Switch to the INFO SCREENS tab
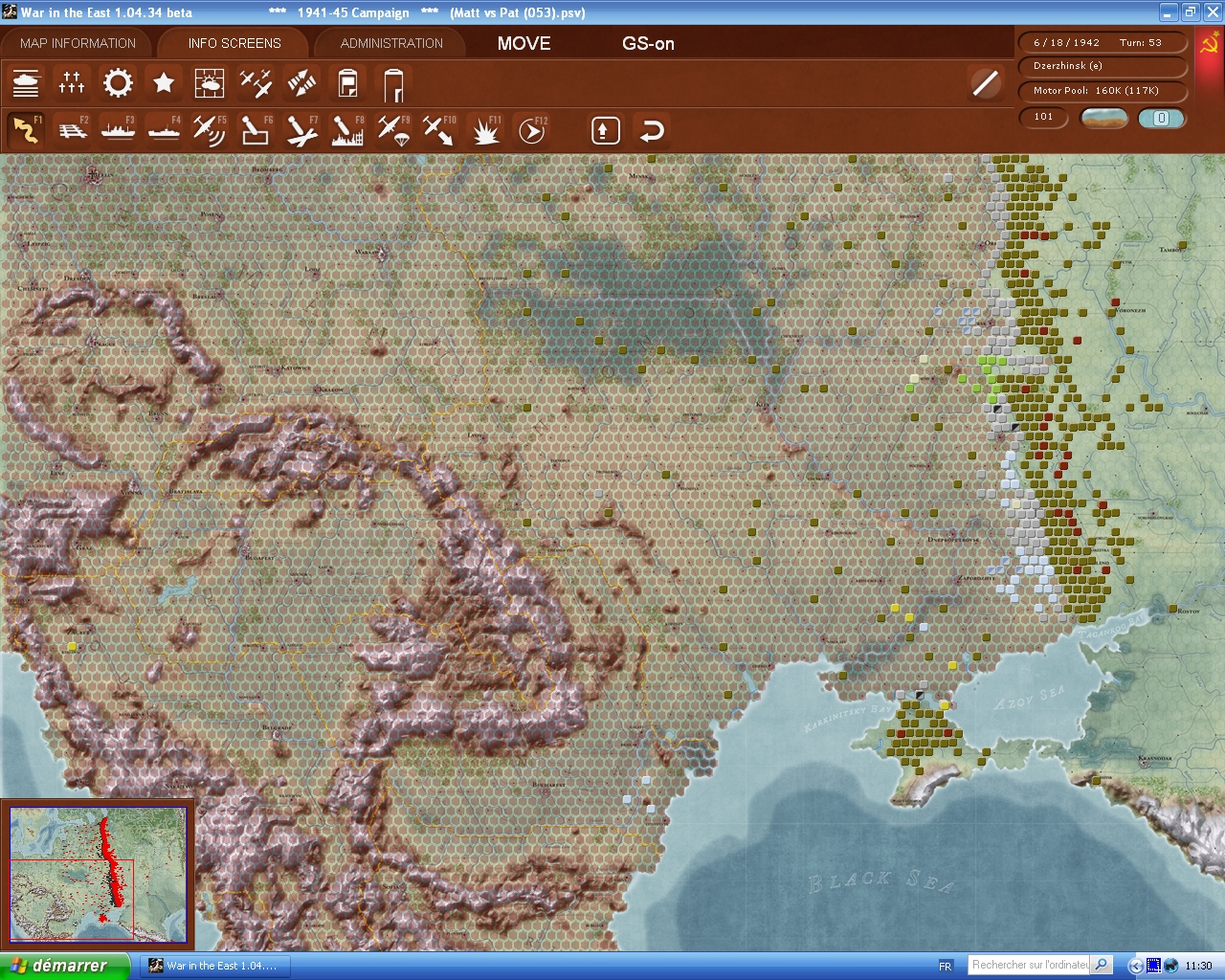The height and width of the screenshot is (980, 1225). pos(234,43)
